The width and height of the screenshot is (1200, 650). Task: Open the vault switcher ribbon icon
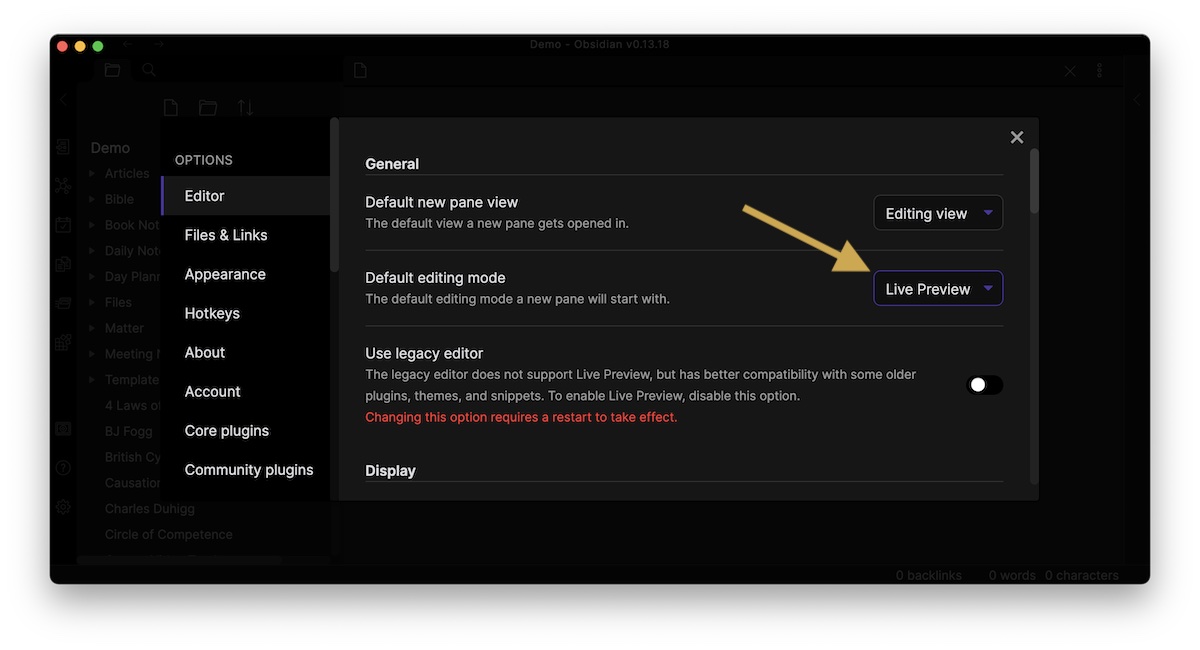[x=63, y=429]
